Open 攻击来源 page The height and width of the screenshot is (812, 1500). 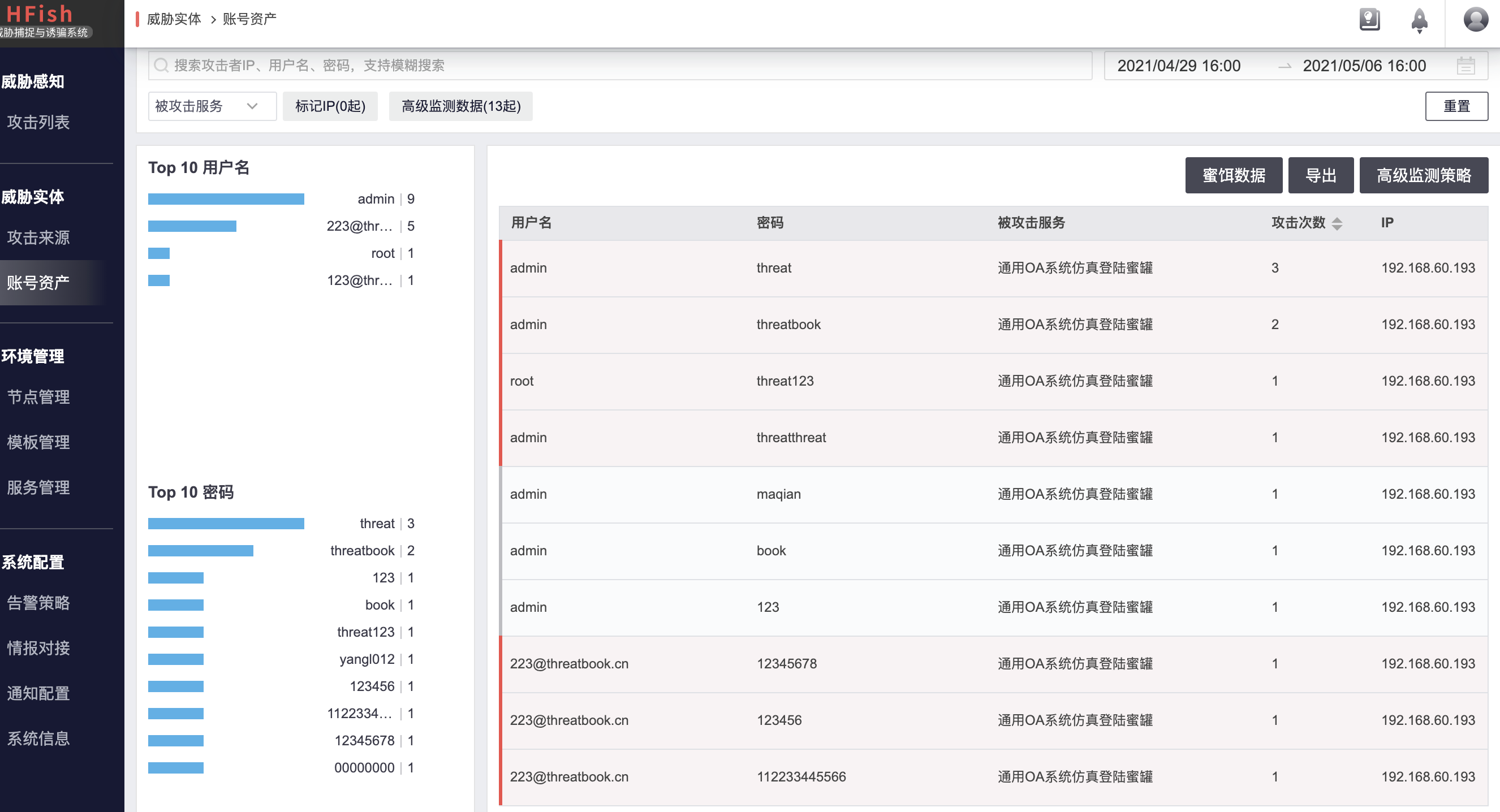click(x=38, y=237)
